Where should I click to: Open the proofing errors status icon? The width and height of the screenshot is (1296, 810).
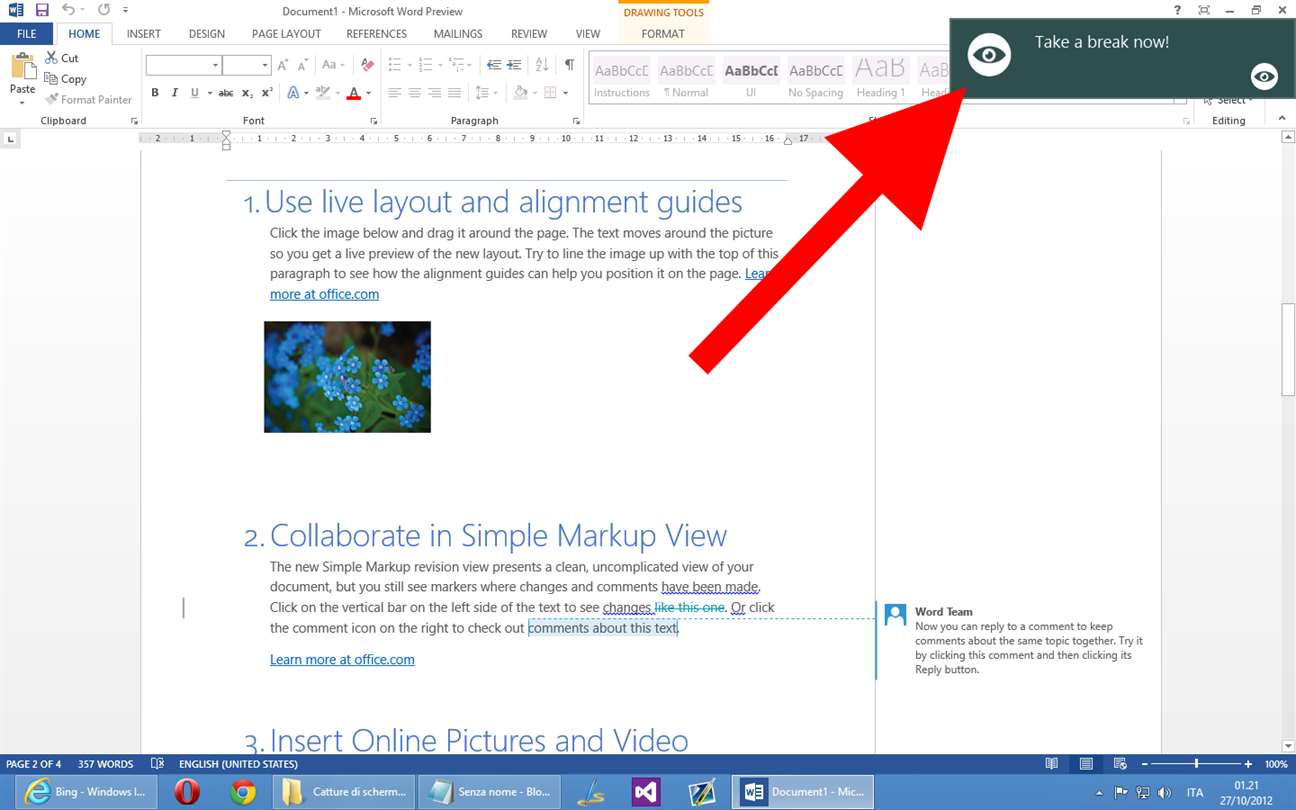click(157, 764)
